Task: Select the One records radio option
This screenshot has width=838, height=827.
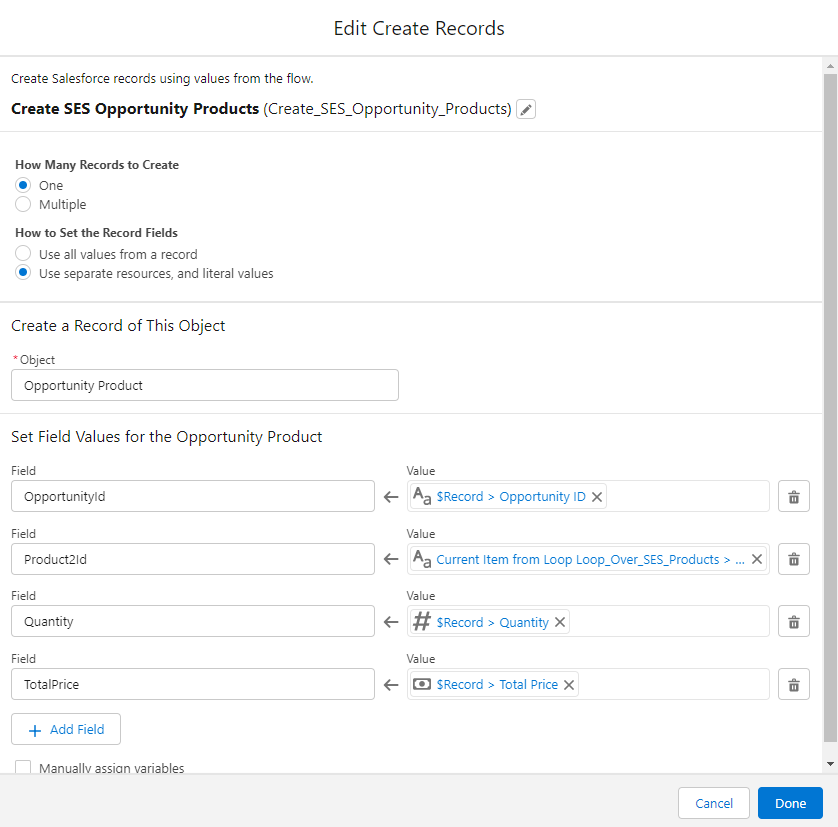Action: click(x=23, y=186)
